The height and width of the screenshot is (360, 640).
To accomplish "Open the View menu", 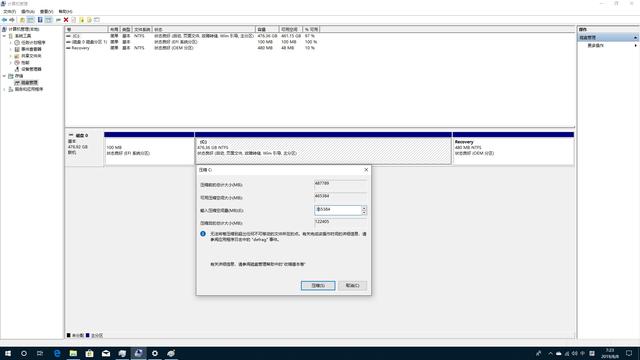I will click(x=47, y=11).
